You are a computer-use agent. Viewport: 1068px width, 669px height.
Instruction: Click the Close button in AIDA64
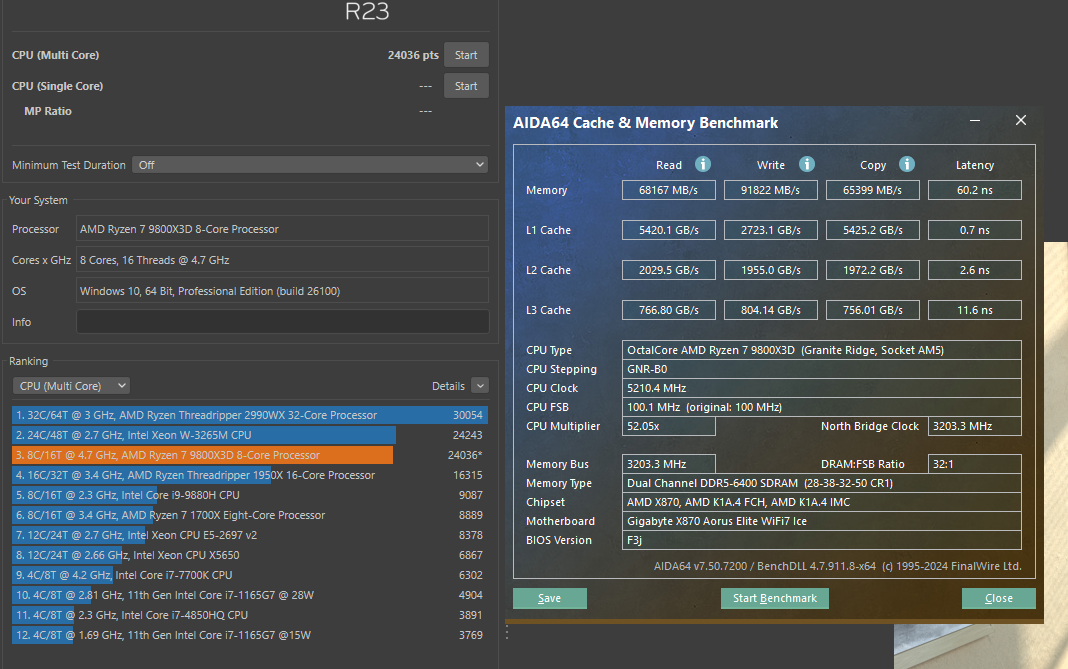tap(999, 598)
